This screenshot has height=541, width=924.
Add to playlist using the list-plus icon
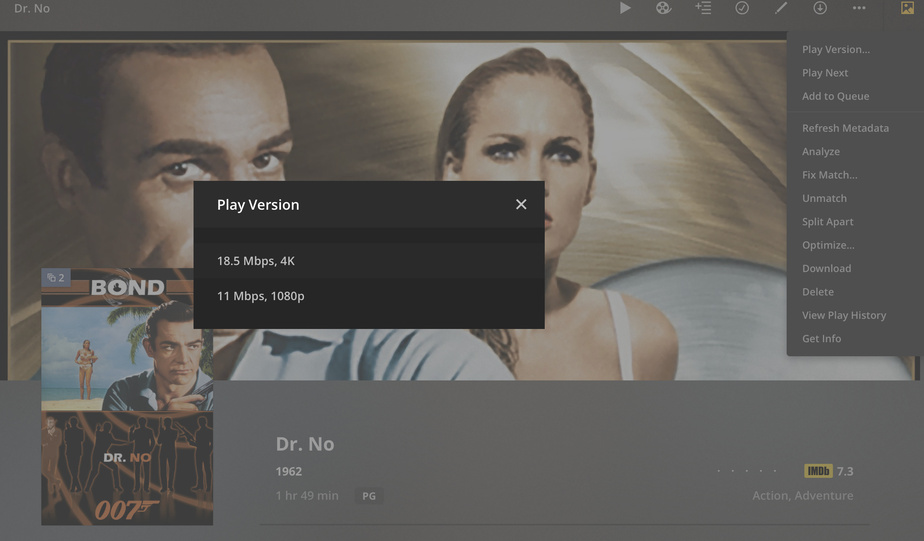tap(703, 8)
